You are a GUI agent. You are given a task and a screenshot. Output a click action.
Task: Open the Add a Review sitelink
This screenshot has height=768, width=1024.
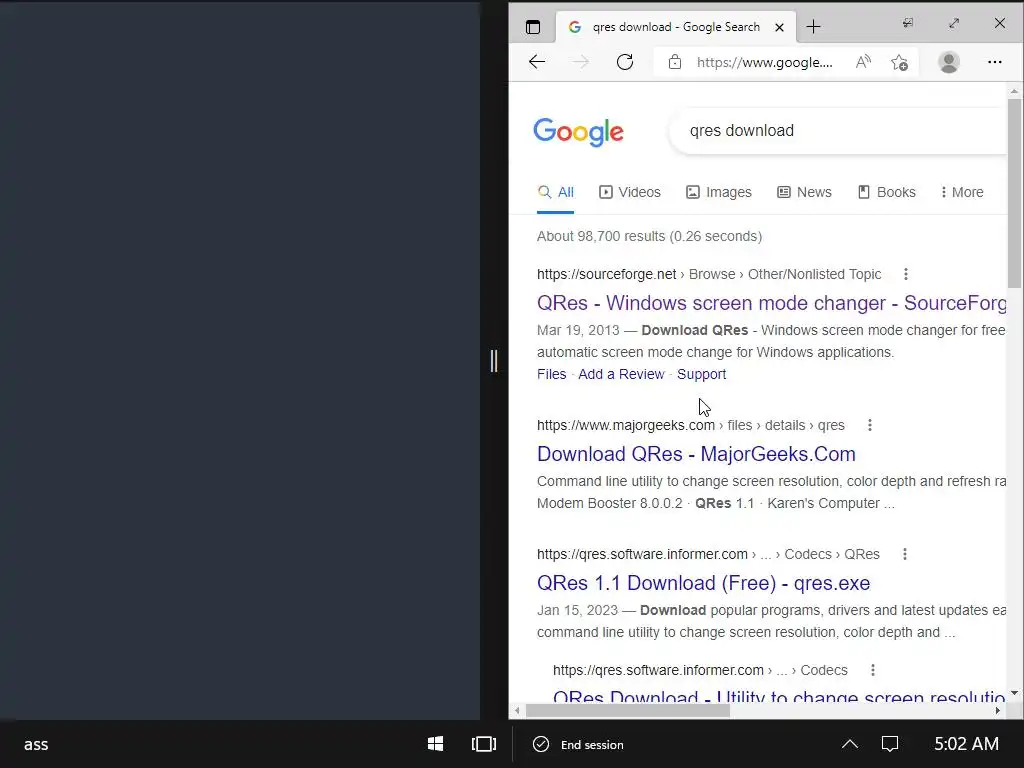[x=621, y=374]
